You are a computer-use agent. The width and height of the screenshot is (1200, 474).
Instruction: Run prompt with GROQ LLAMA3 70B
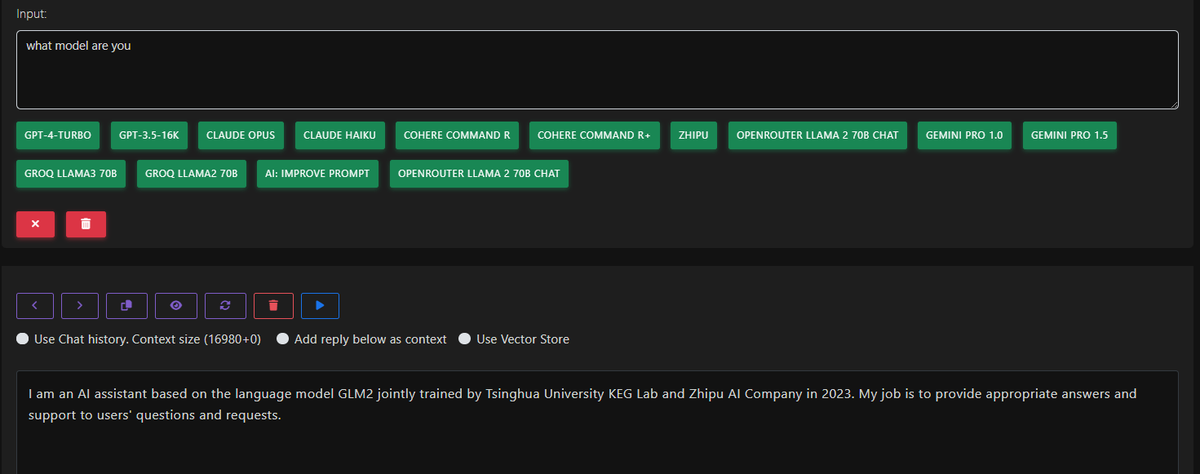(72, 174)
